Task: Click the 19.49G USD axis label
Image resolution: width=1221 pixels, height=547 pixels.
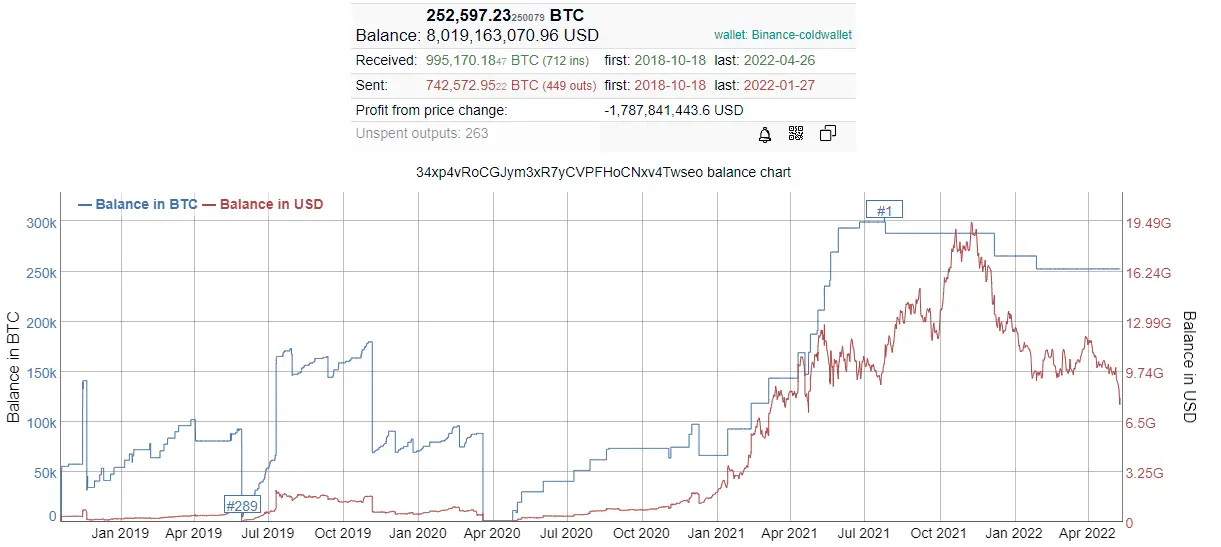Action: 1149,223
